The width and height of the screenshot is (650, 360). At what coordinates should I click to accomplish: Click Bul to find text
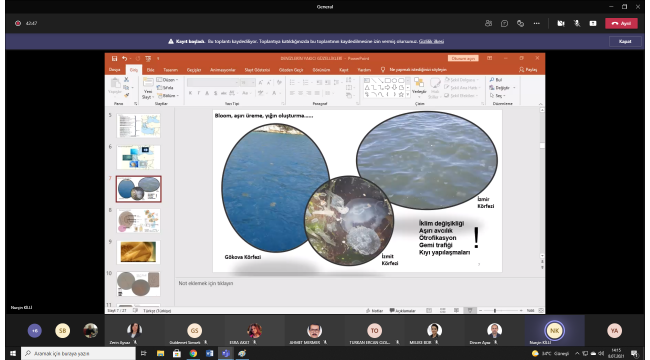click(496, 80)
